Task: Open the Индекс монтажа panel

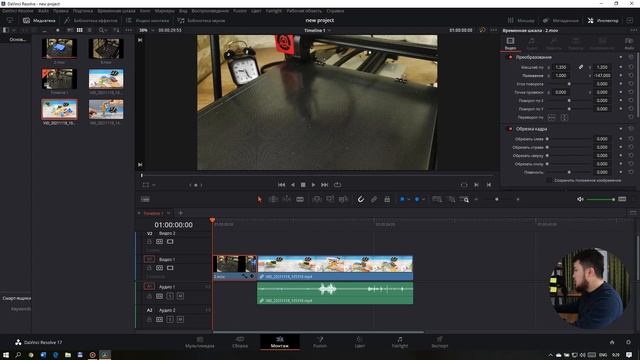Action: 147,20
